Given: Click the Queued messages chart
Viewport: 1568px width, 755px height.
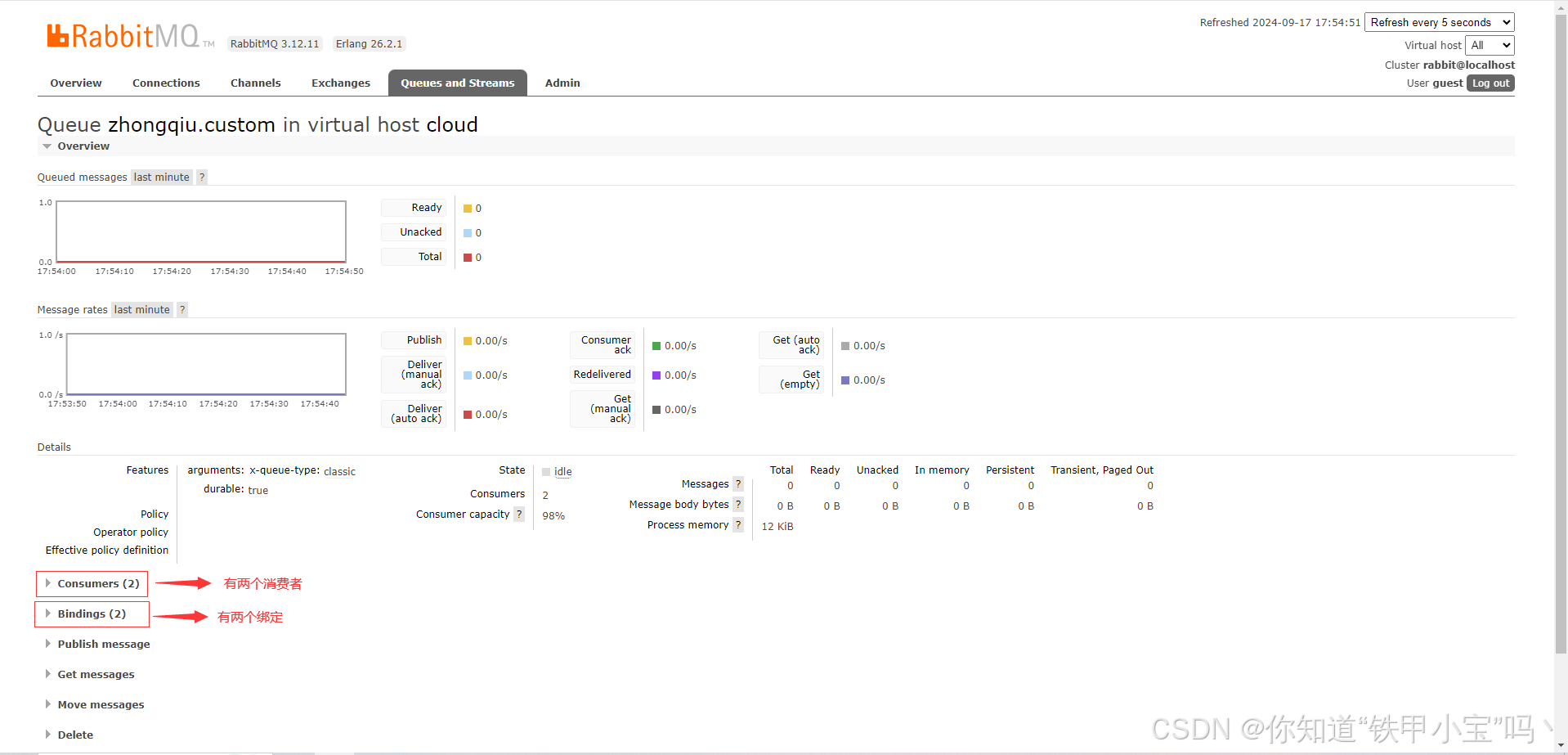Looking at the screenshot, I should pos(201,231).
